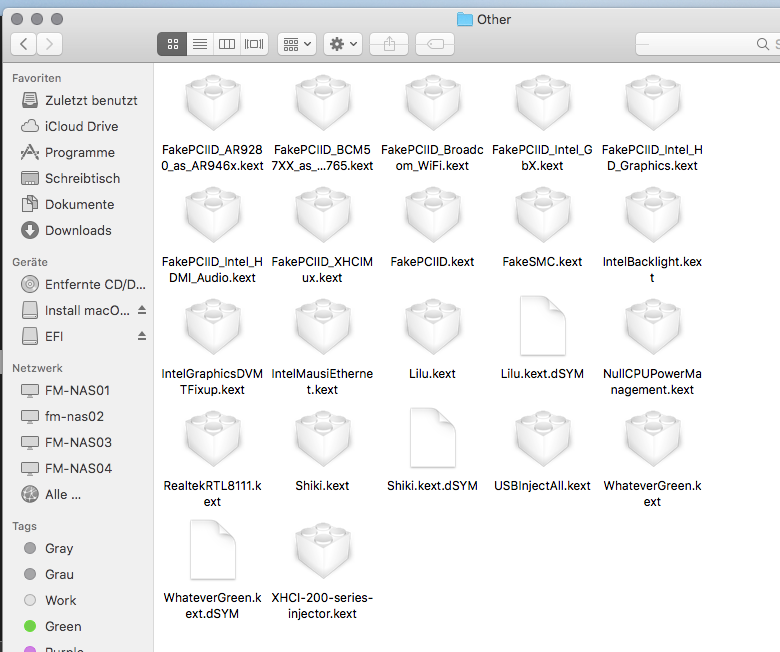Focus the Finder search field
Screen dimensions: 780x652
coord(707,44)
